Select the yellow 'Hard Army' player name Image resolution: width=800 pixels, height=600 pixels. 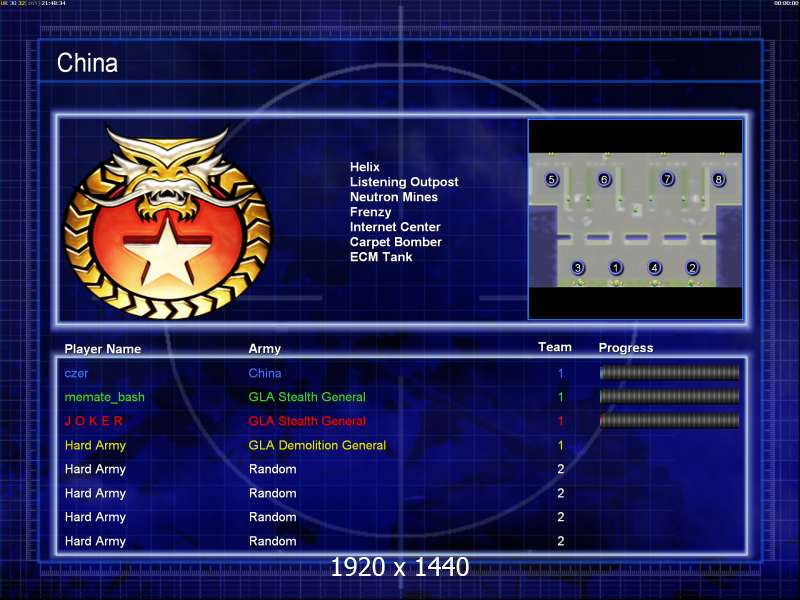click(x=95, y=445)
